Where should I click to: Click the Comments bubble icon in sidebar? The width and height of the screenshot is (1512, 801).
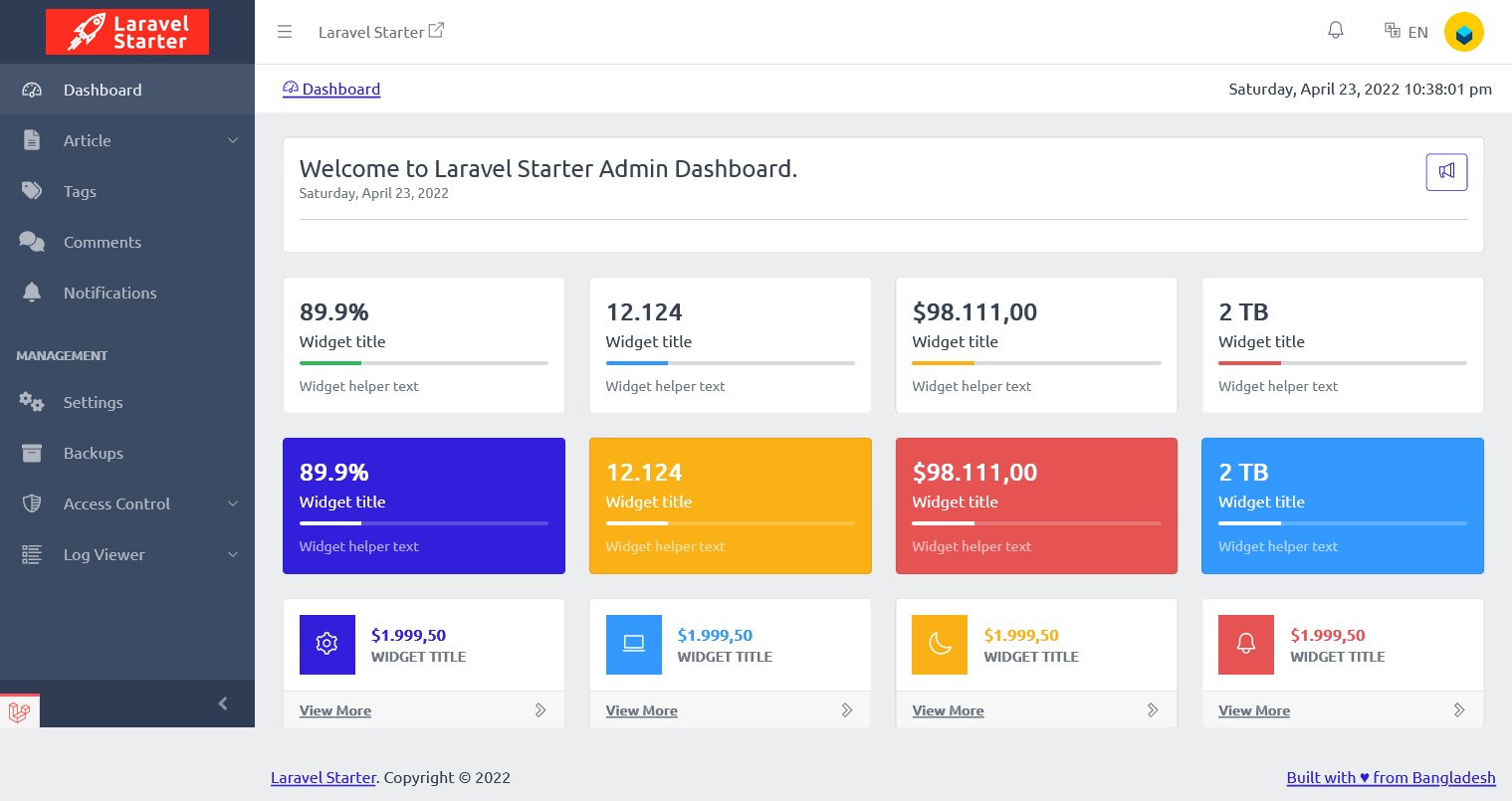[32, 242]
